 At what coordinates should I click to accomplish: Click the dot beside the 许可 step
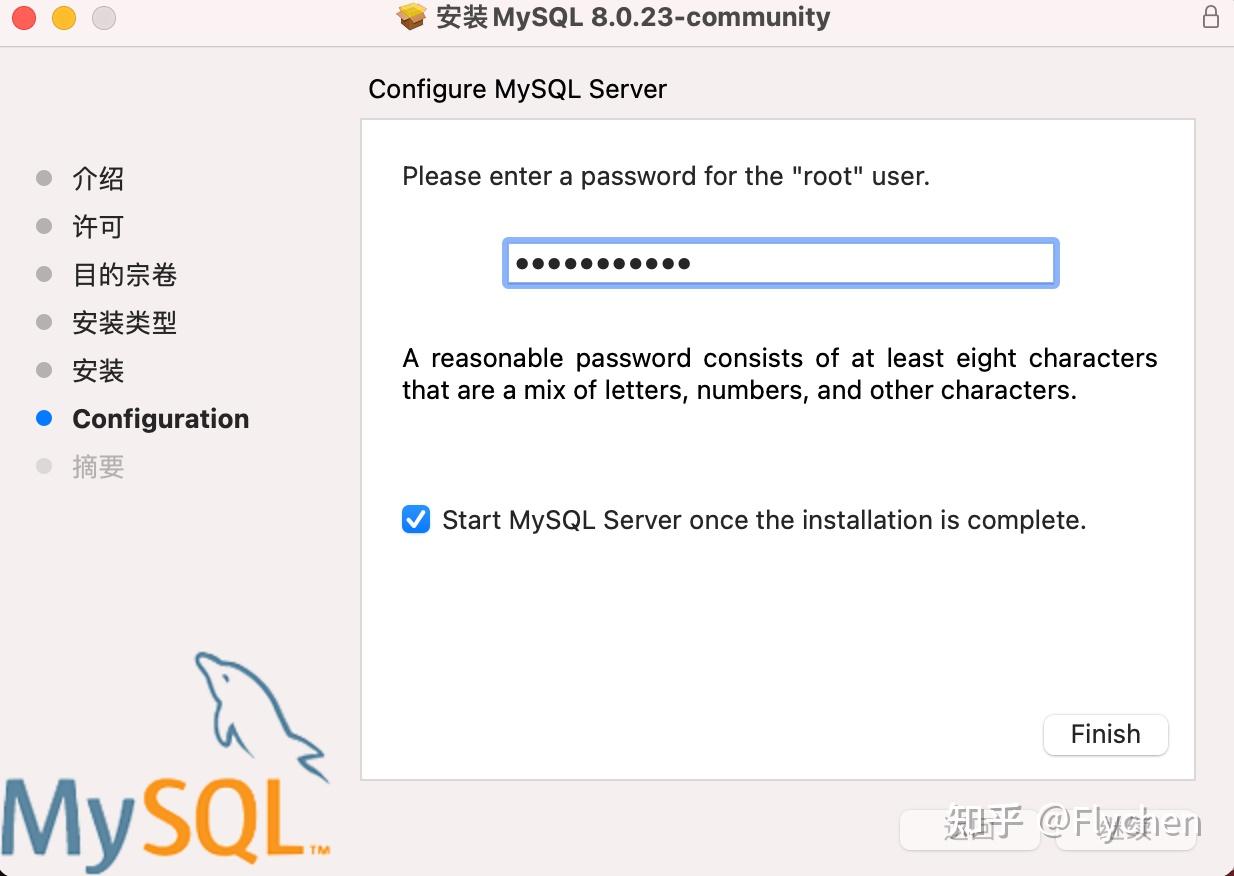pos(44,226)
